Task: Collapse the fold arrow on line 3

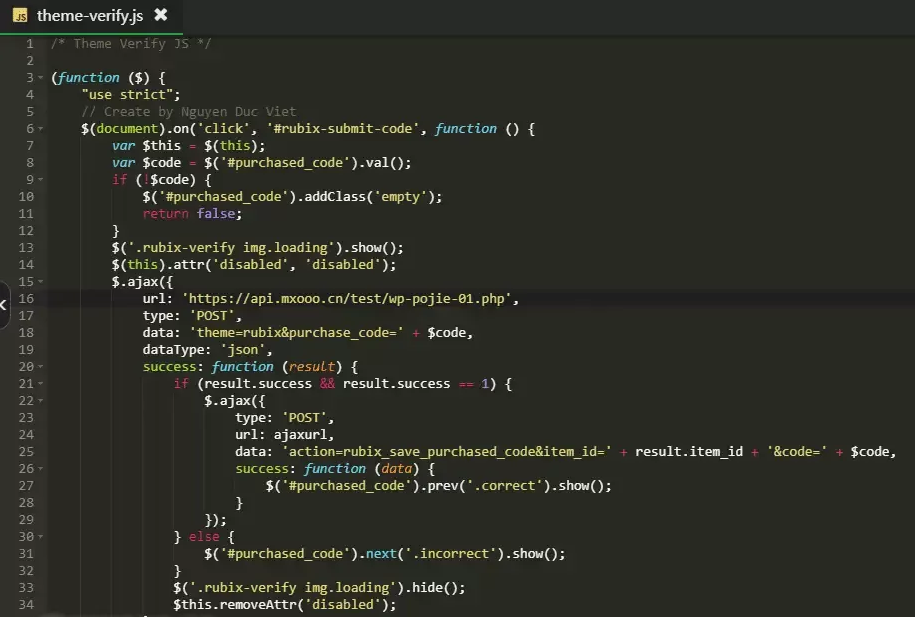Action: coord(41,78)
